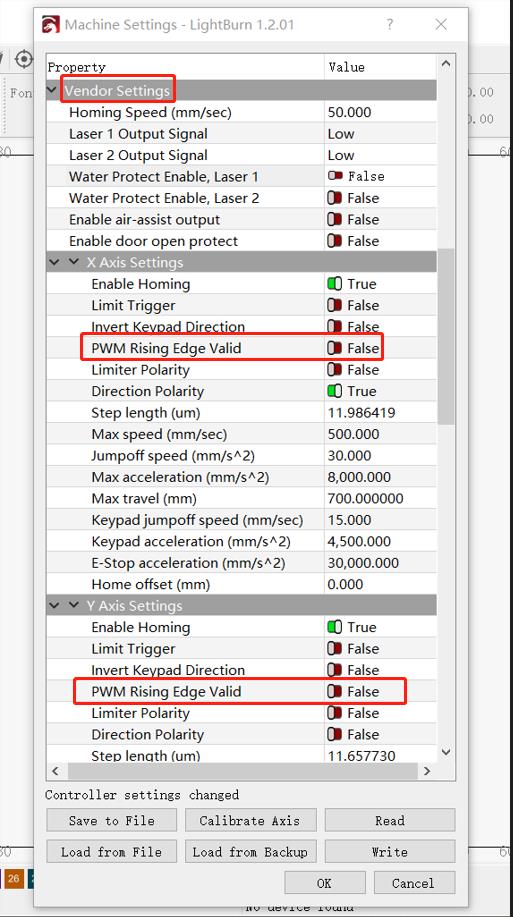513x917 pixels.
Task: Open the help question mark button
Action: 390,25
